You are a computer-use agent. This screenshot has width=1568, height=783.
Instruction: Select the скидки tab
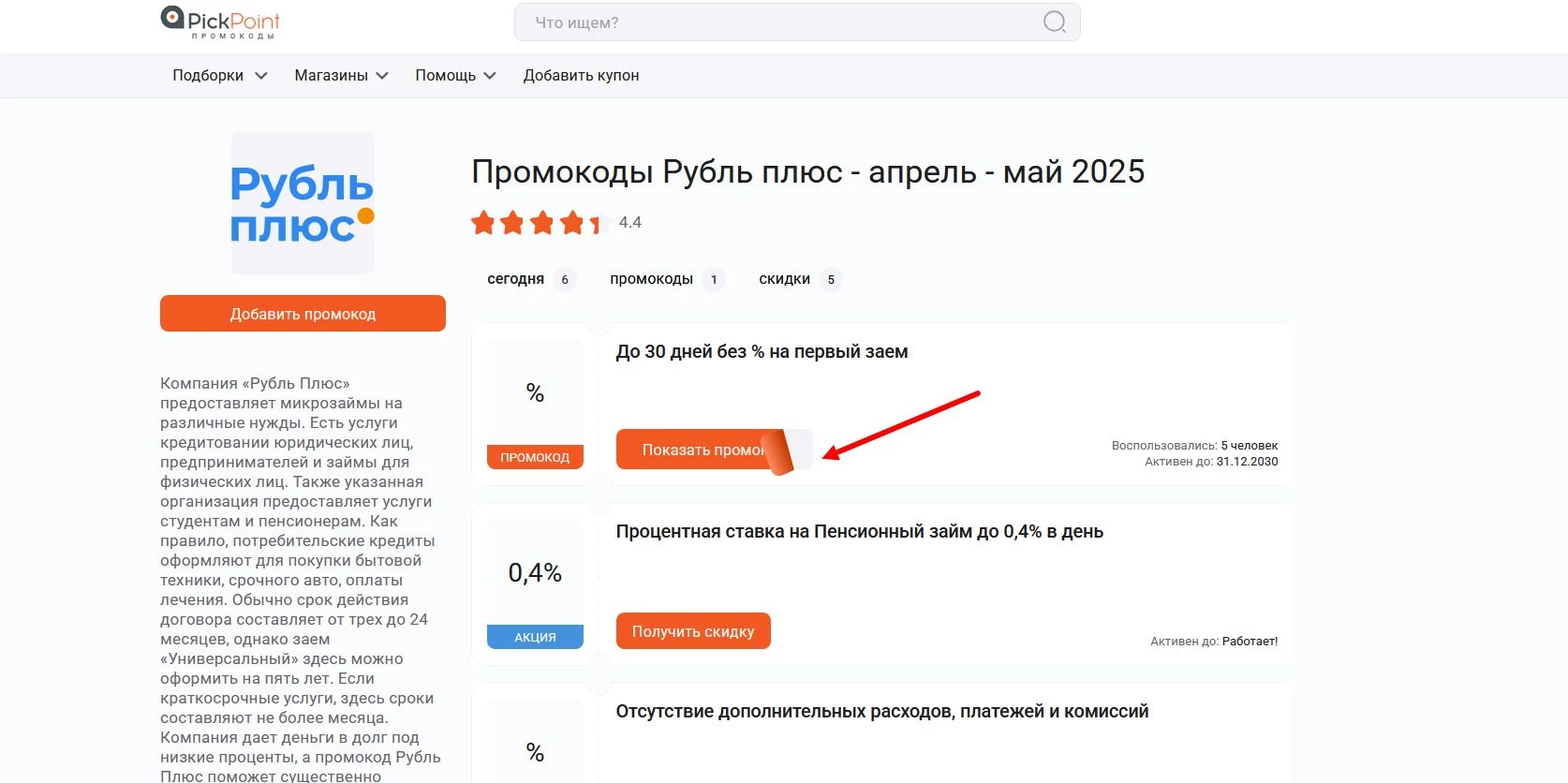pos(799,279)
